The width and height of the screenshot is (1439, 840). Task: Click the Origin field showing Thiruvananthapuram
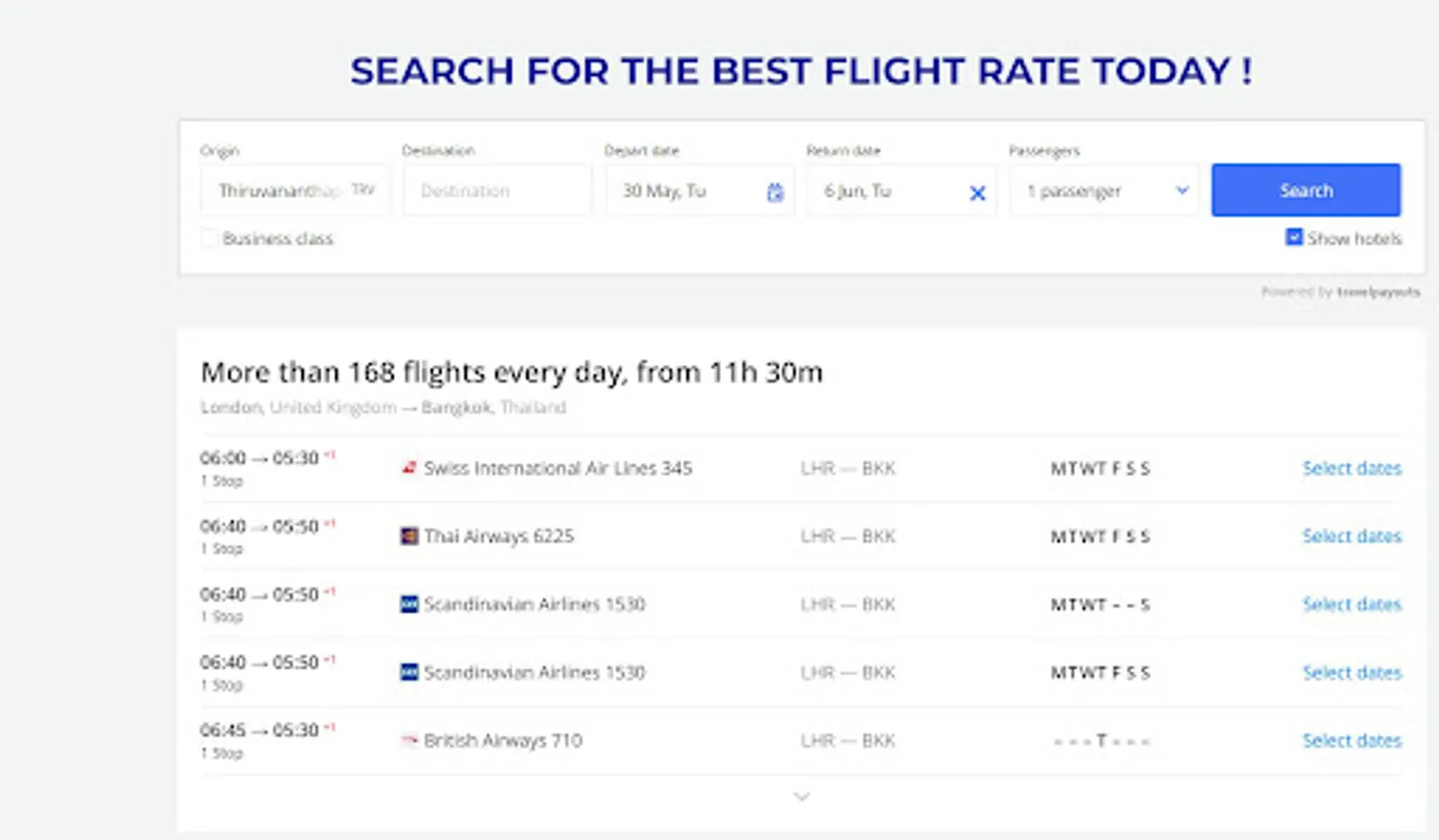click(x=294, y=191)
